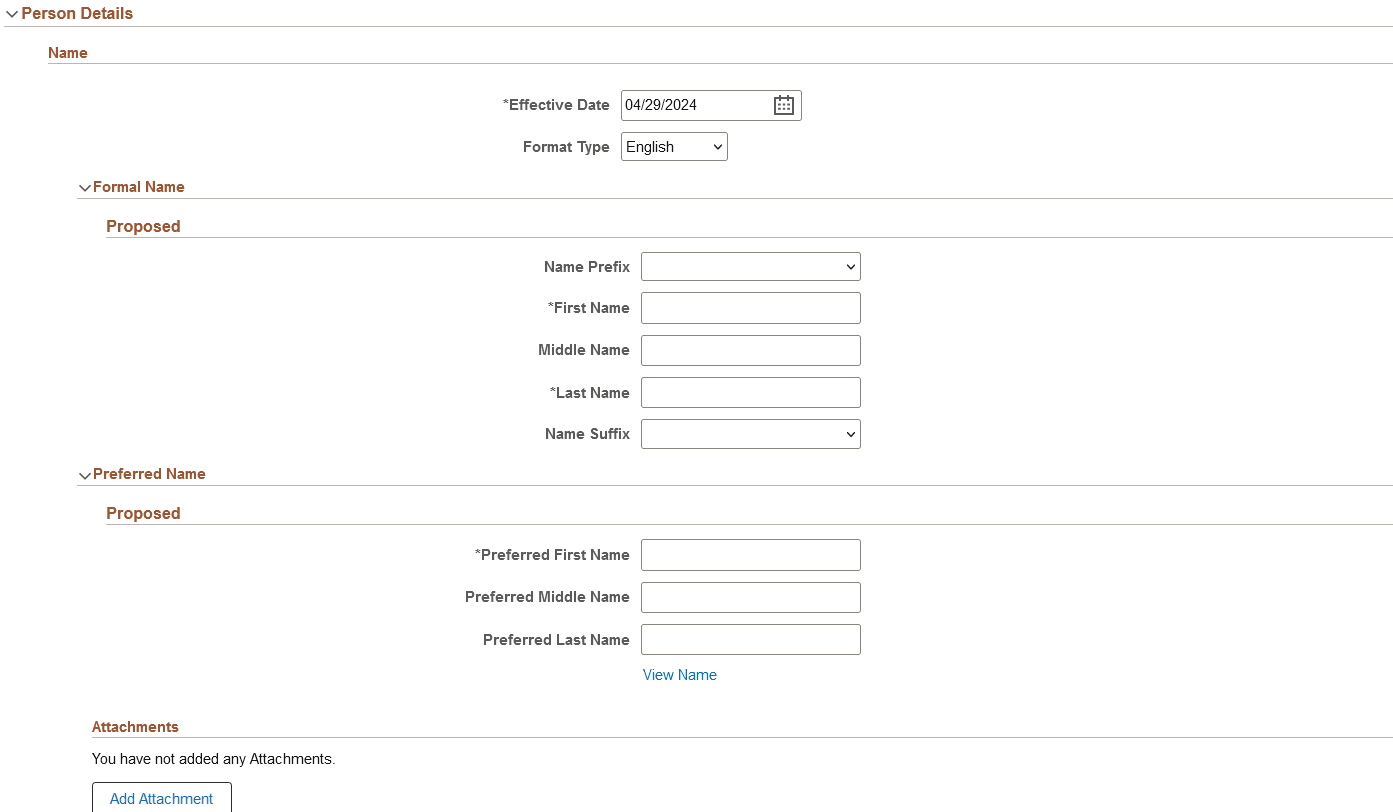This screenshot has height=812, width=1393.
Task: Click the Add Attachment button
Action: (x=161, y=798)
